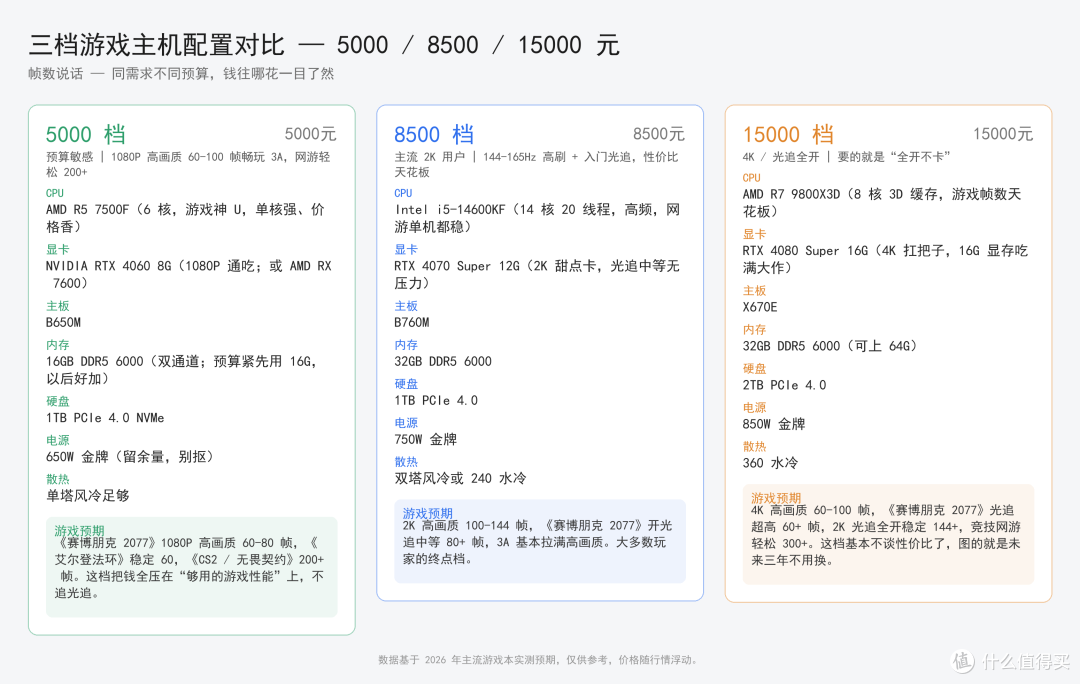Click the subtitle starting with 帧数说话
The height and width of the screenshot is (684, 1080).
[181, 74]
